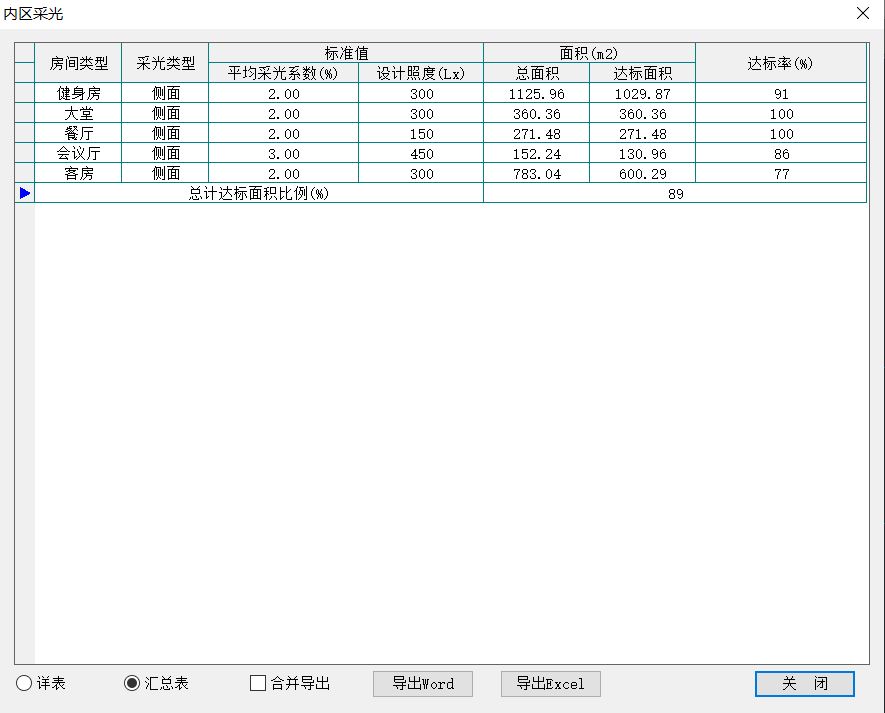
Task: Click the 餐厅 room type cell
Action: (x=78, y=134)
